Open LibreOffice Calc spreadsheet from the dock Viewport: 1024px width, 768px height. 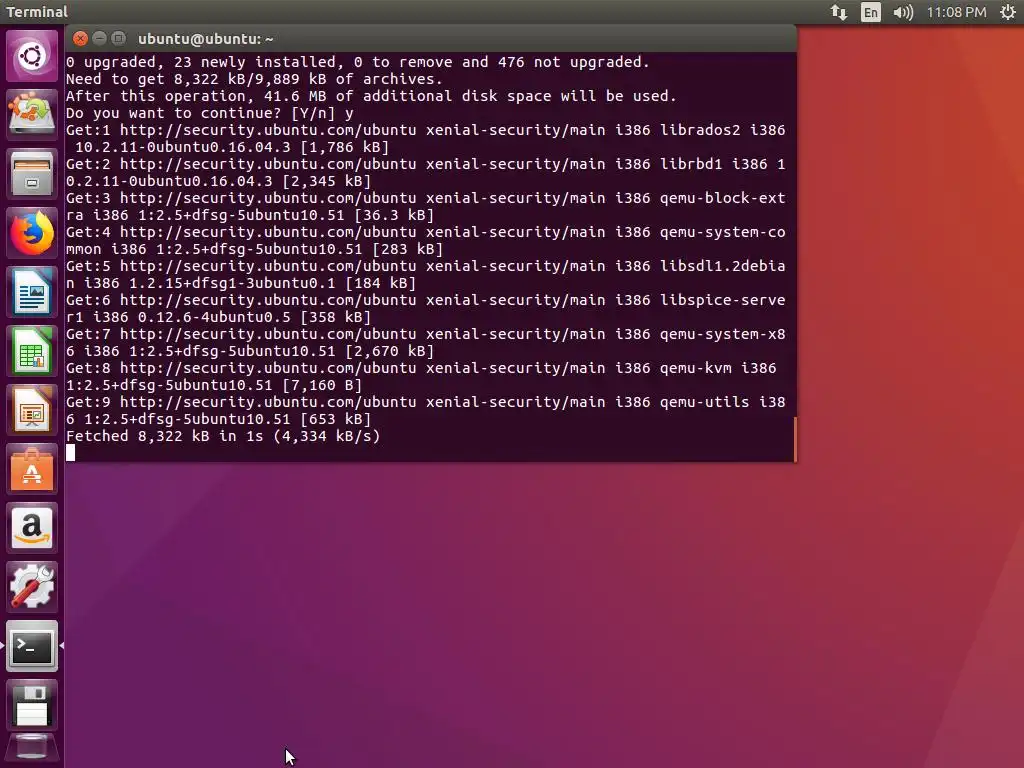coord(32,351)
